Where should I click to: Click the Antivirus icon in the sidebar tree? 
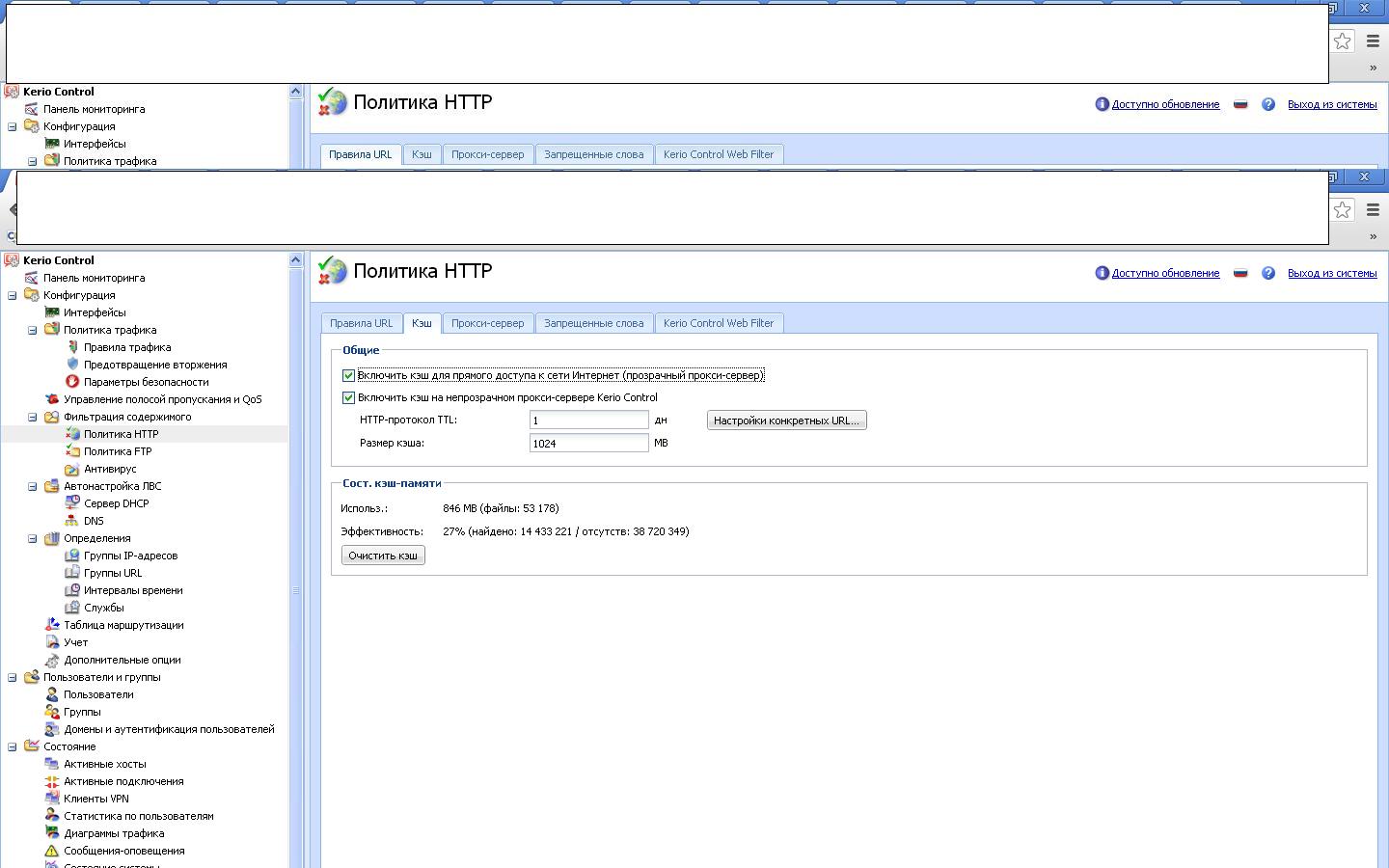72,469
